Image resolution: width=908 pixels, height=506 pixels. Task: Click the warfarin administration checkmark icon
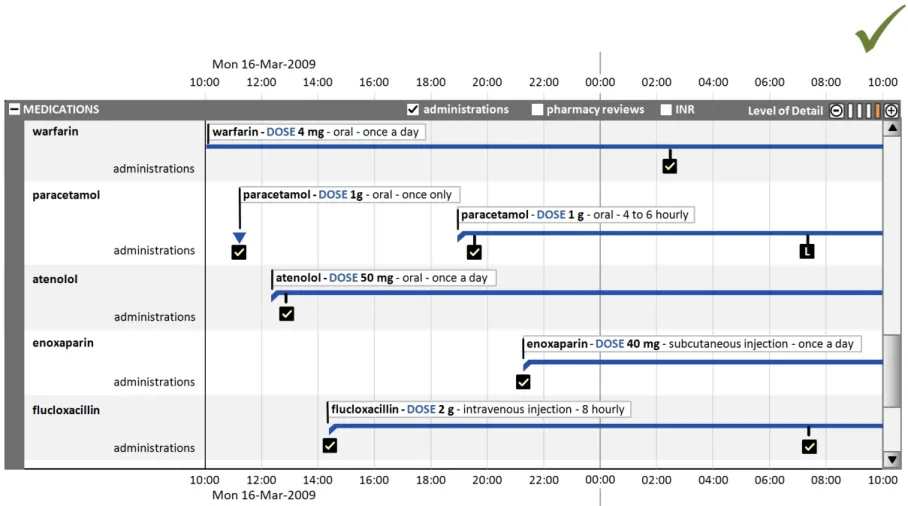point(670,166)
